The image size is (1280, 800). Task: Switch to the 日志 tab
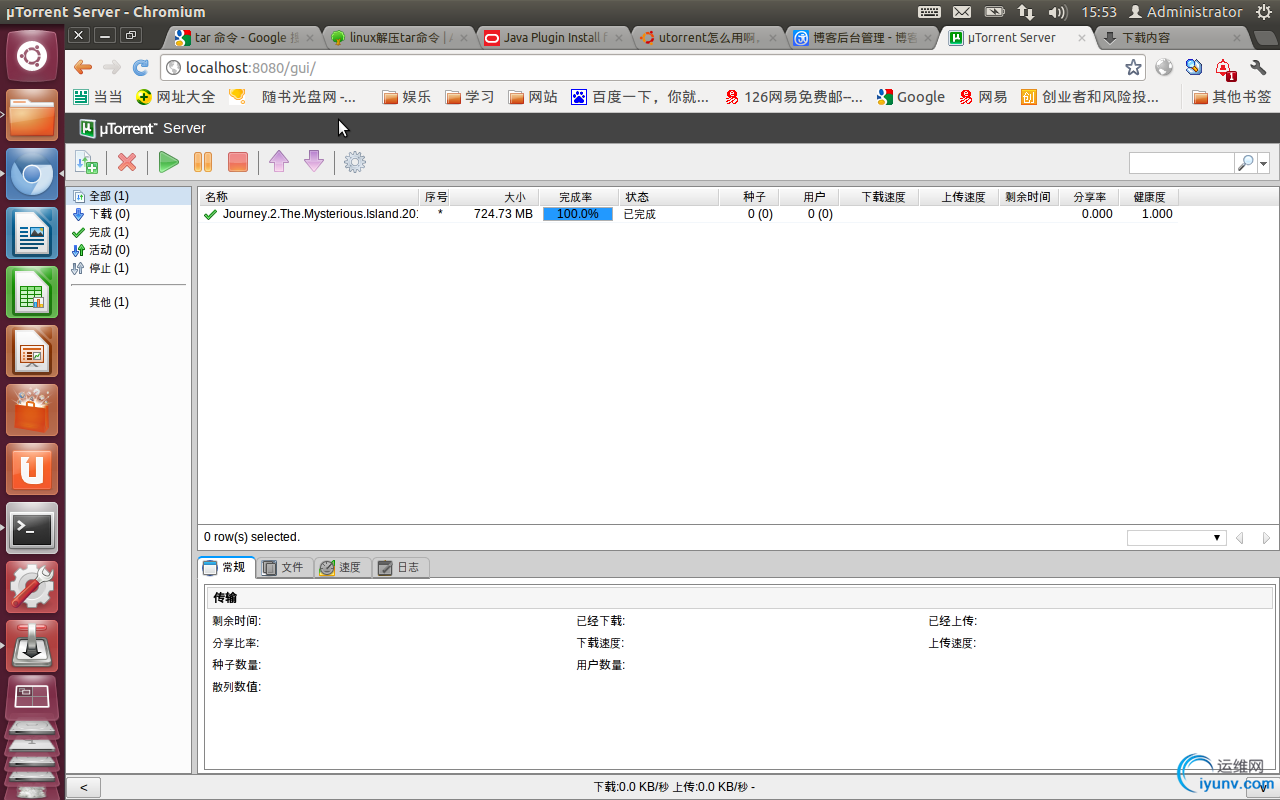[x=400, y=568]
